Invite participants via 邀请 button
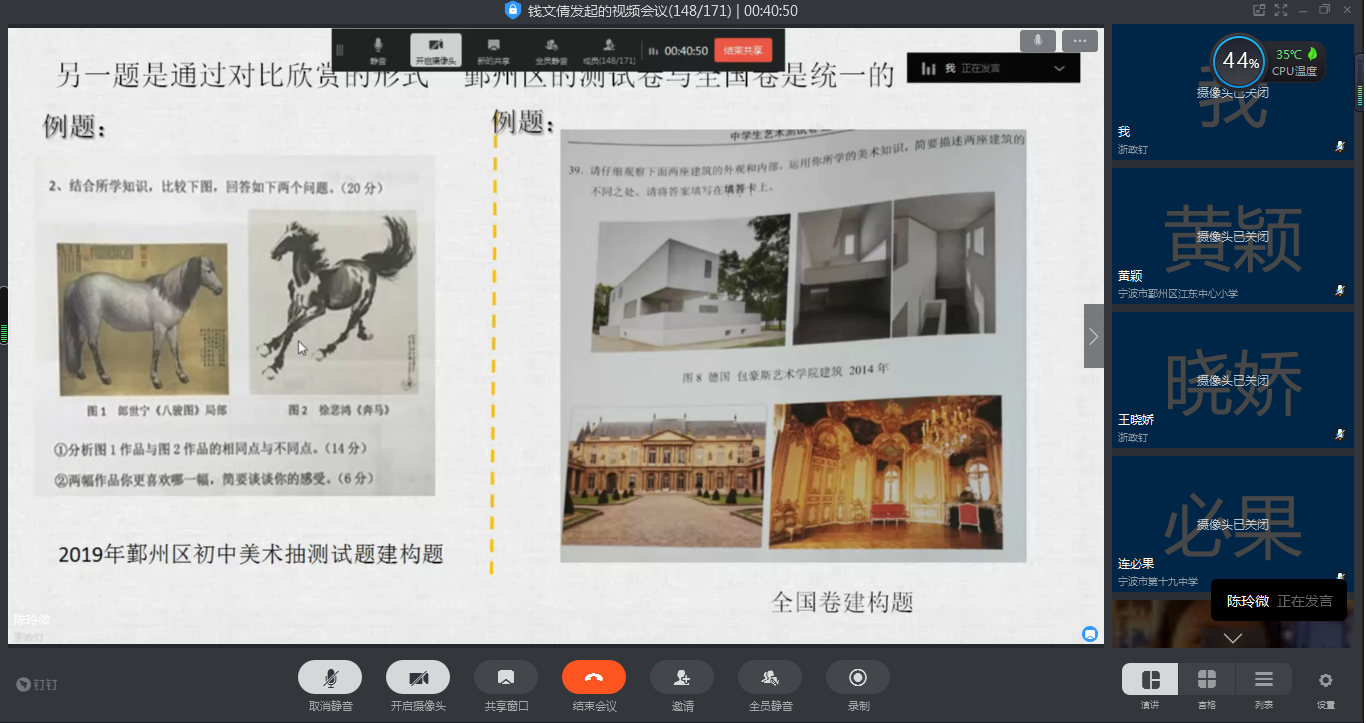This screenshot has height=723, width=1366. [x=682, y=677]
